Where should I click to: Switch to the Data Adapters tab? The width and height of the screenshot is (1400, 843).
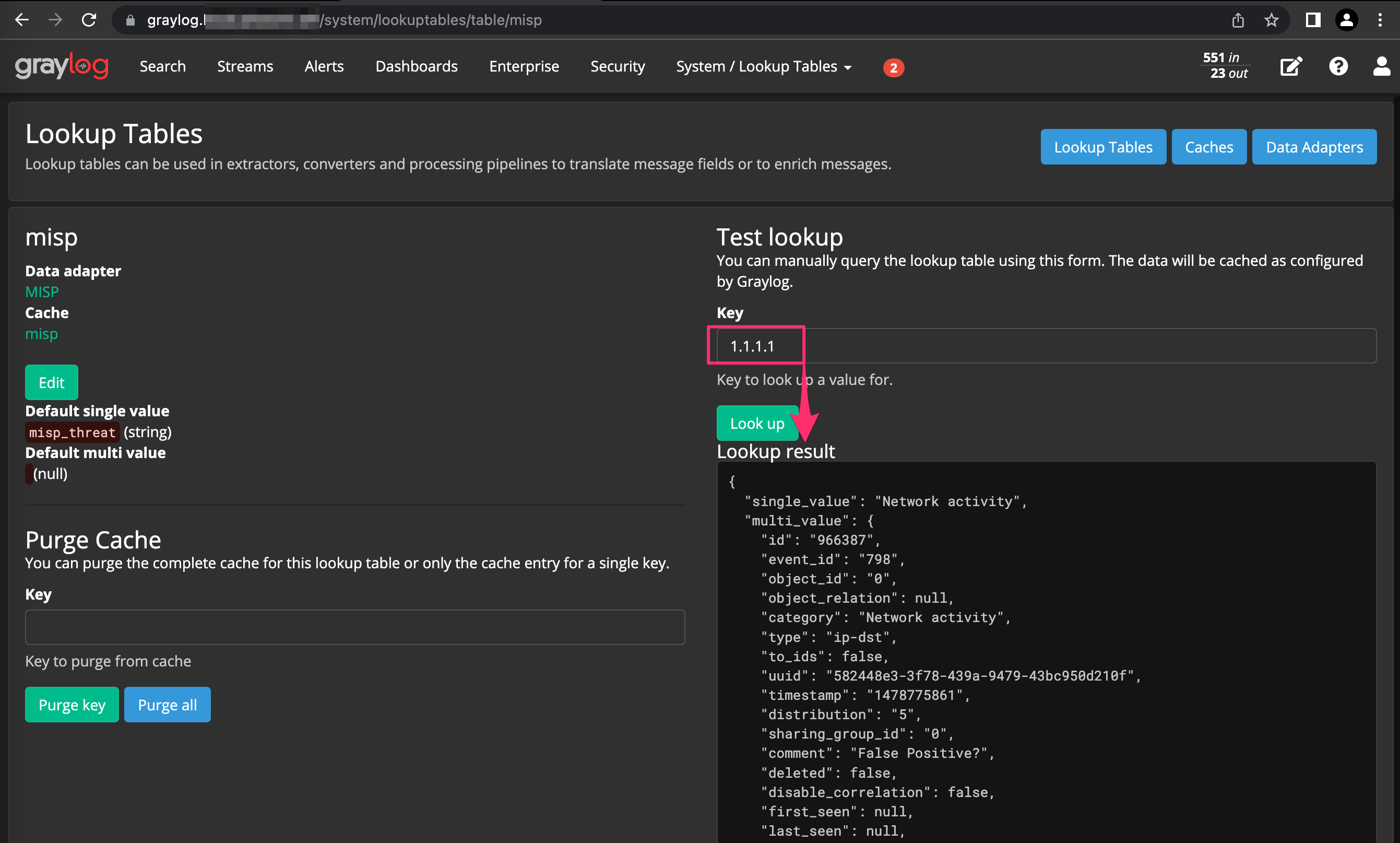coord(1314,147)
